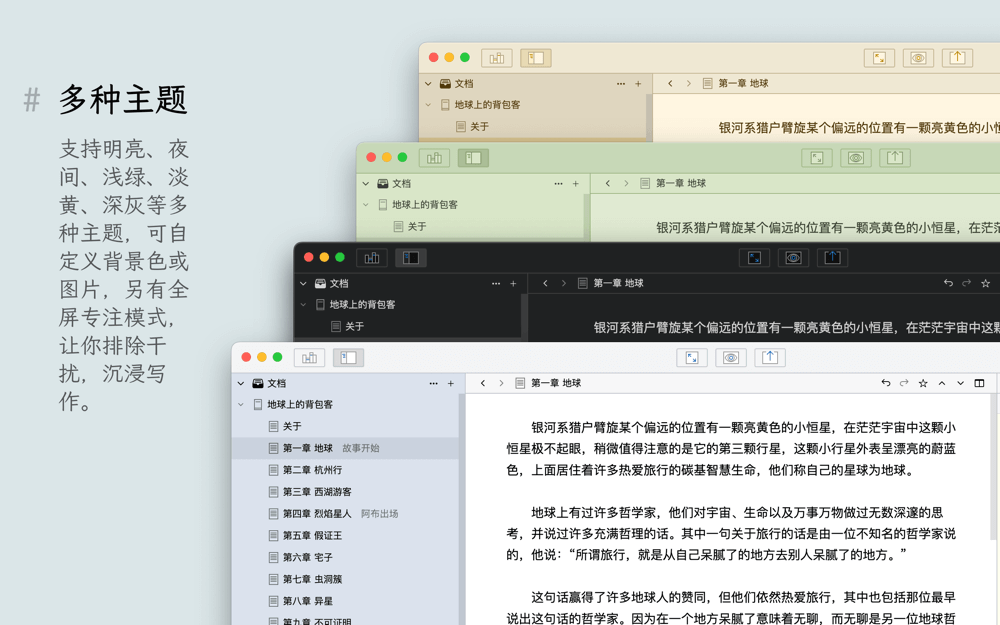
Task: Open more options ellipsis in dark window sidebar
Action: click(496, 283)
